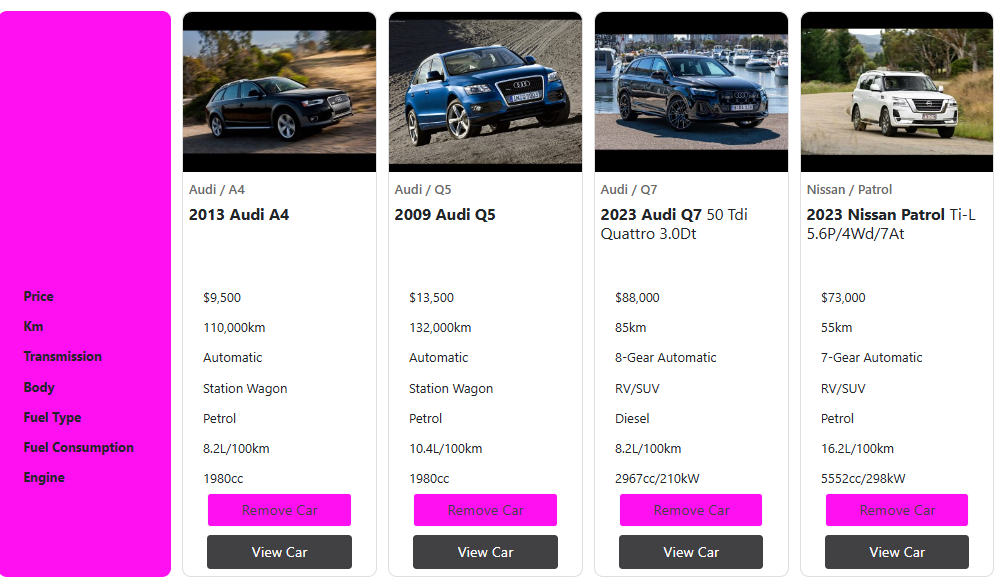Click the 2009 Audi Q5 title
Viewport: 1004px width, 585px height.
click(x=445, y=215)
